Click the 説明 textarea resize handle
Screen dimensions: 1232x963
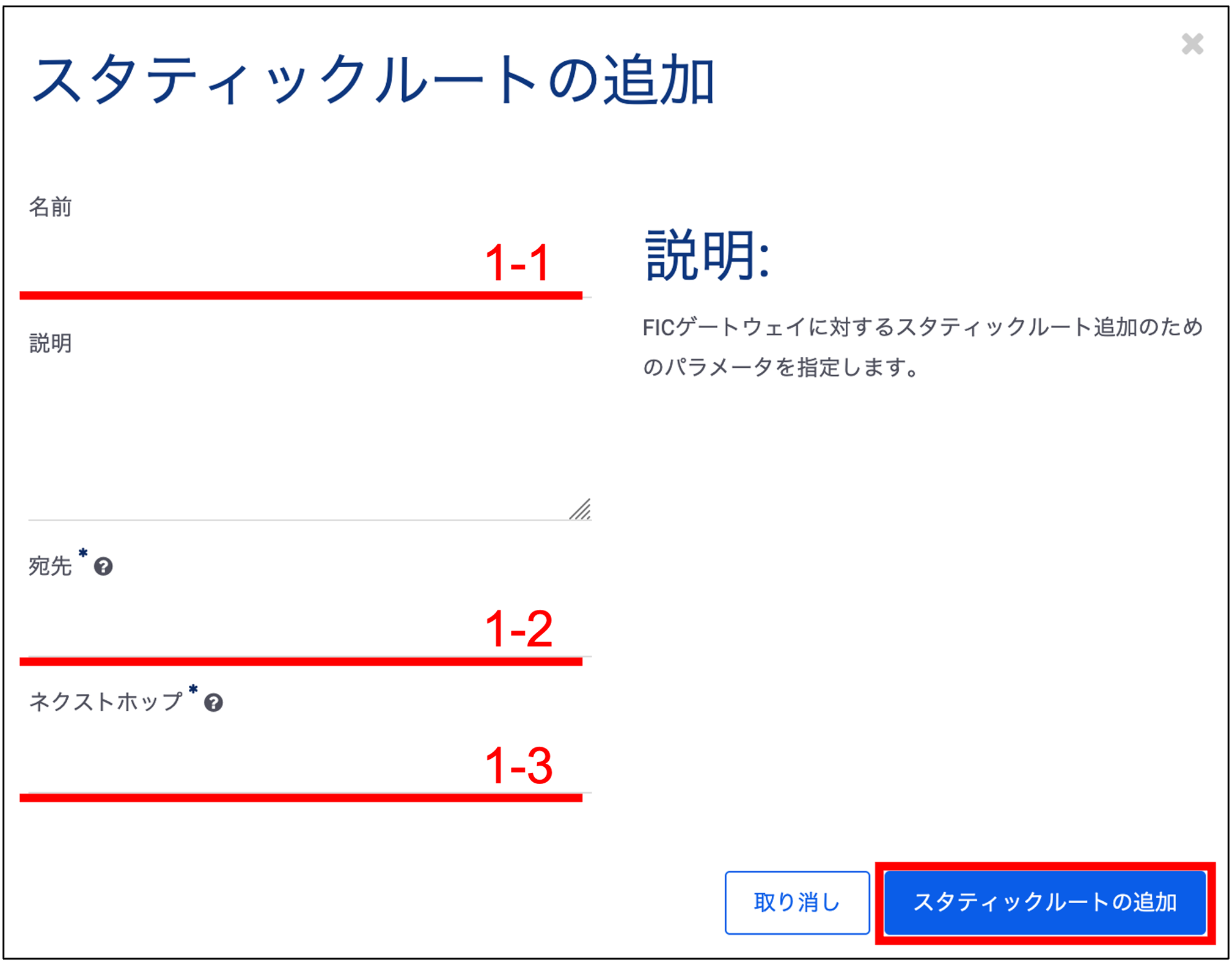581,510
